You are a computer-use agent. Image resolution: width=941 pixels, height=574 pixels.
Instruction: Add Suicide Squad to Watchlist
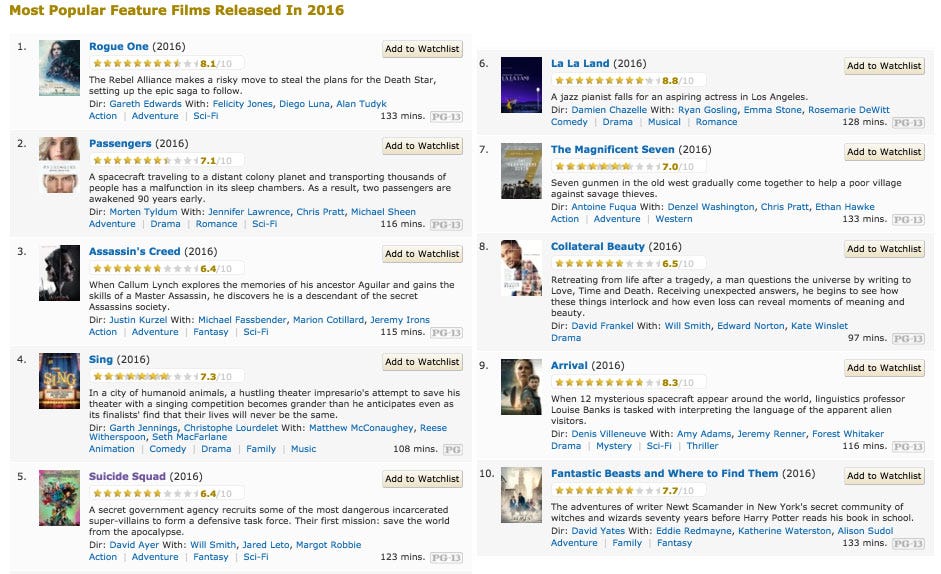(422, 479)
